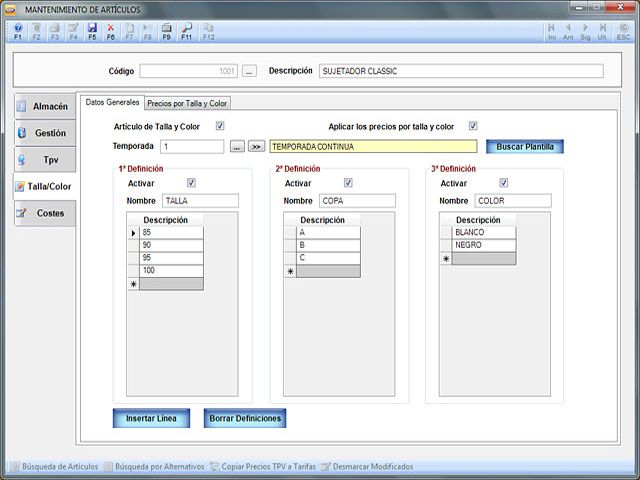Click the Descripción field SUJETADOR CLASSIC
The width and height of the screenshot is (640, 480).
tap(461, 71)
